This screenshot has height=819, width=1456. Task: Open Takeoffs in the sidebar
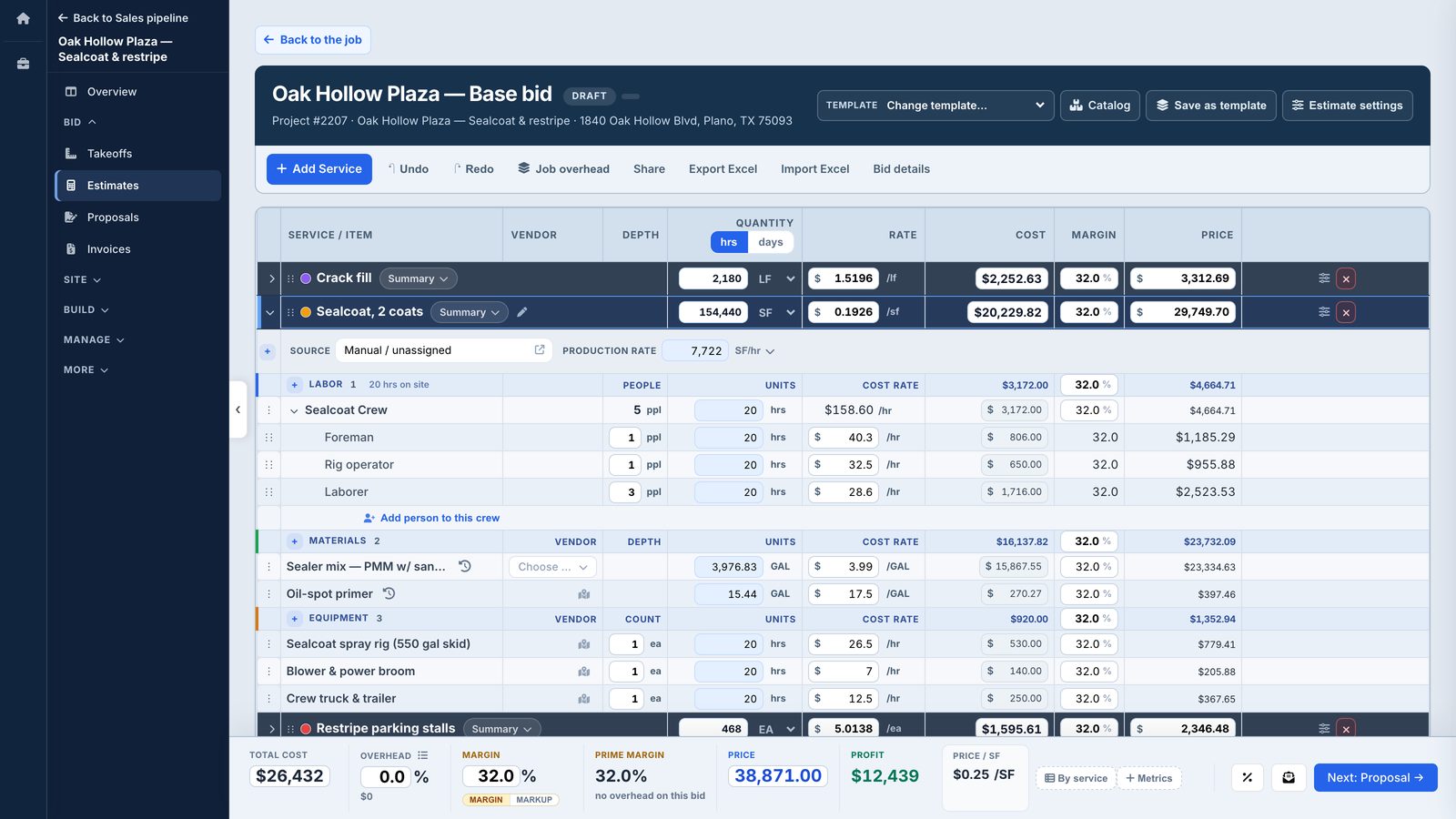(138, 154)
